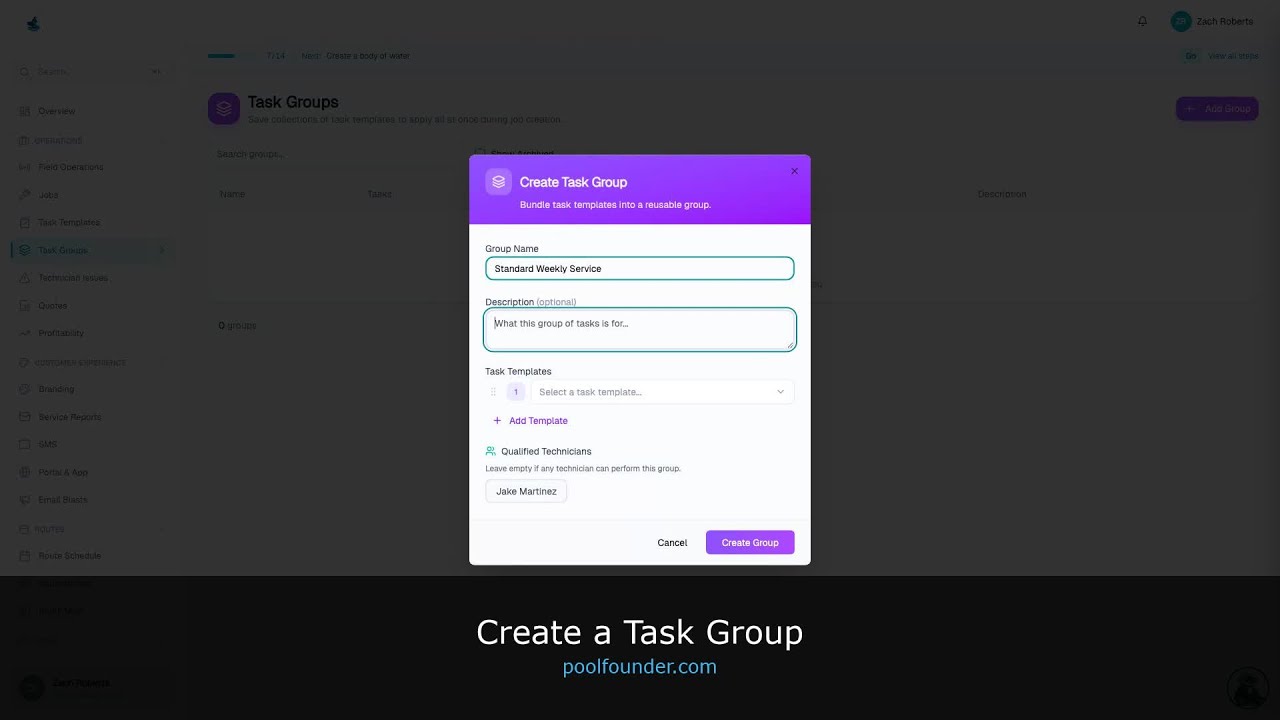Click Add Group on the background page
This screenshot has height=720, width=1280.
pos(1217,108)
